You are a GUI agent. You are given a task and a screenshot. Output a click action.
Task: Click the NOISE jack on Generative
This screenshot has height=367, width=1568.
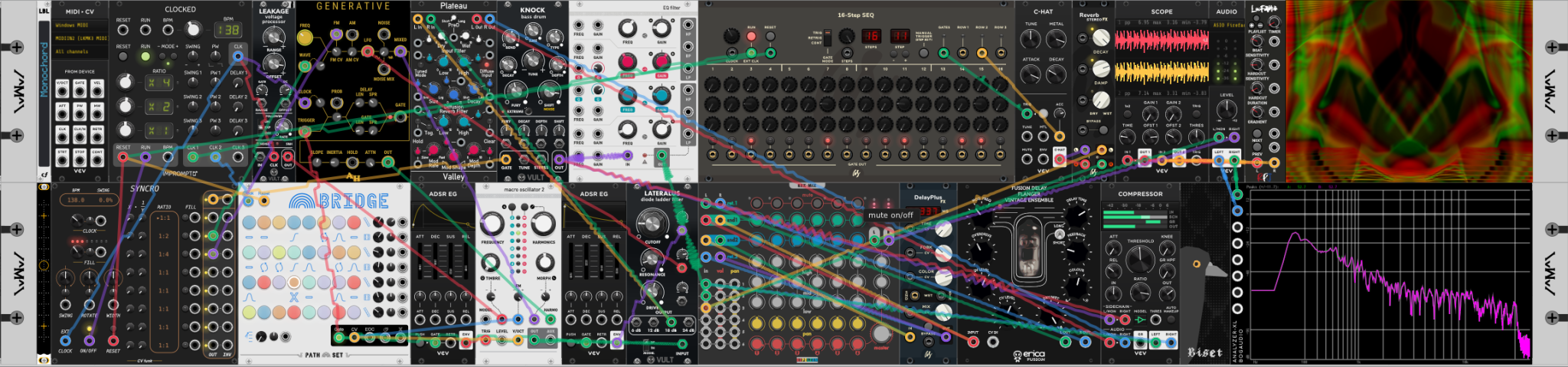(384, 33)
